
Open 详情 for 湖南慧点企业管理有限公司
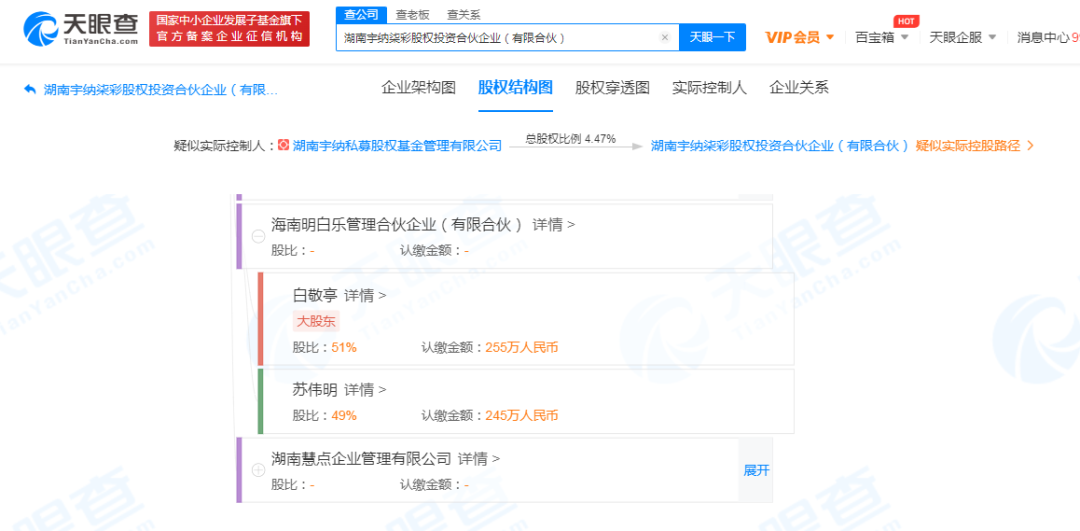pos(479,458)
